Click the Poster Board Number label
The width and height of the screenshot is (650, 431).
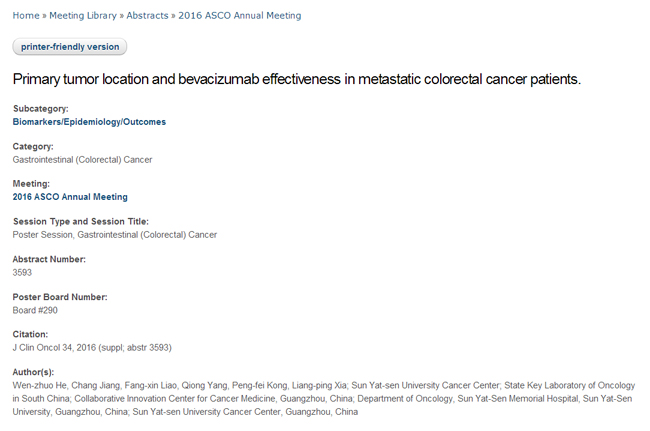(59, 296)
